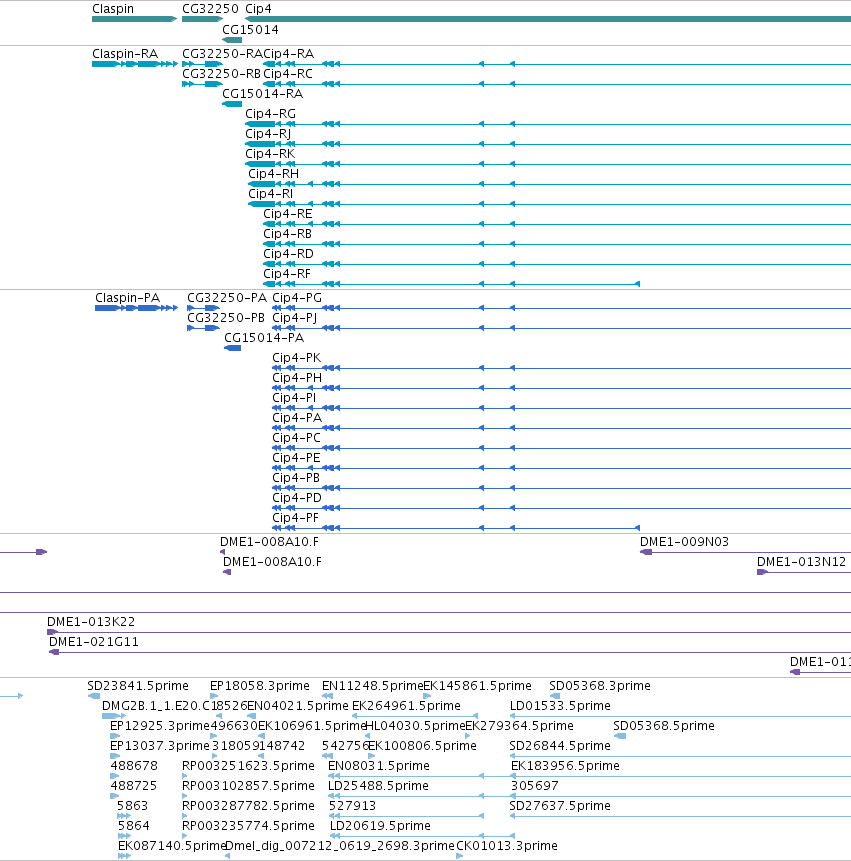
Task: Click the SD05368.3prime EST label
Action: 600,686
